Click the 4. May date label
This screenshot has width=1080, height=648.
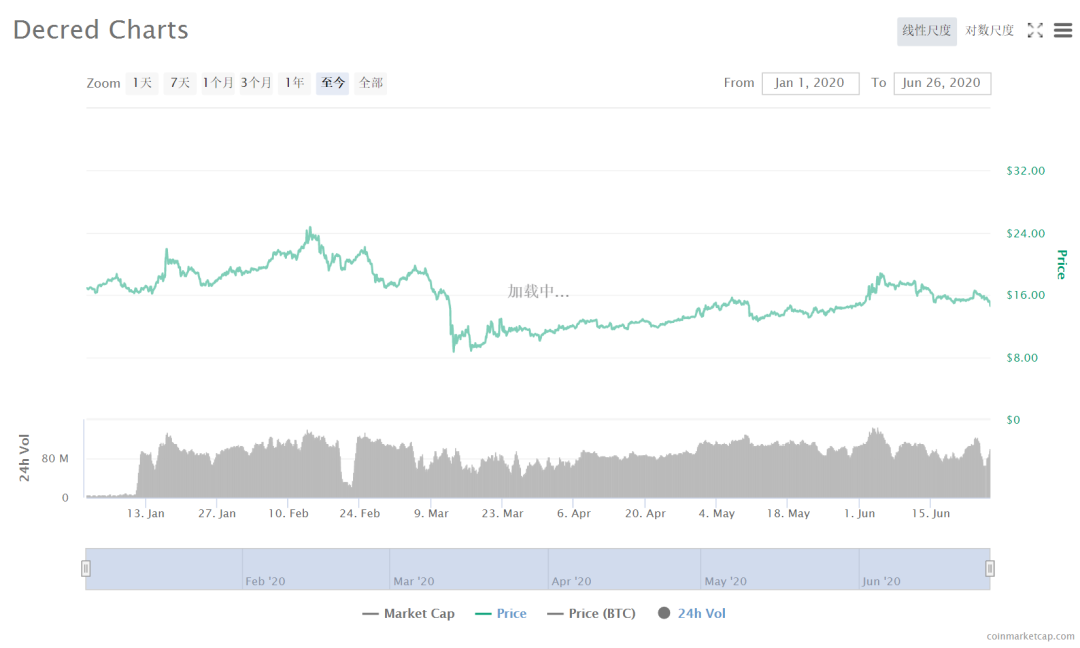[717, 514]
